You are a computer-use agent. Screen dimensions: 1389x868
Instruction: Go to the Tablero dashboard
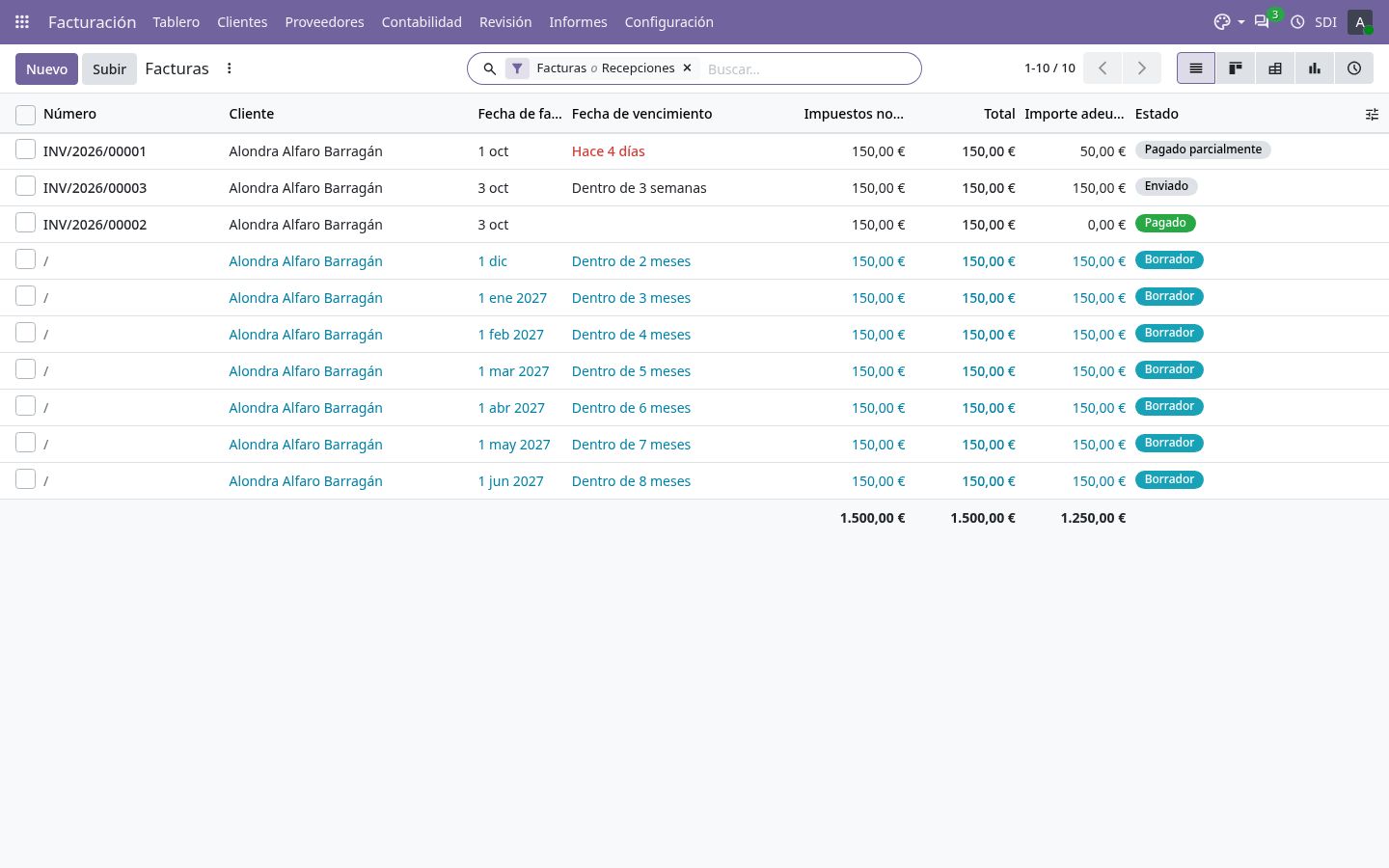pos(176,21)
